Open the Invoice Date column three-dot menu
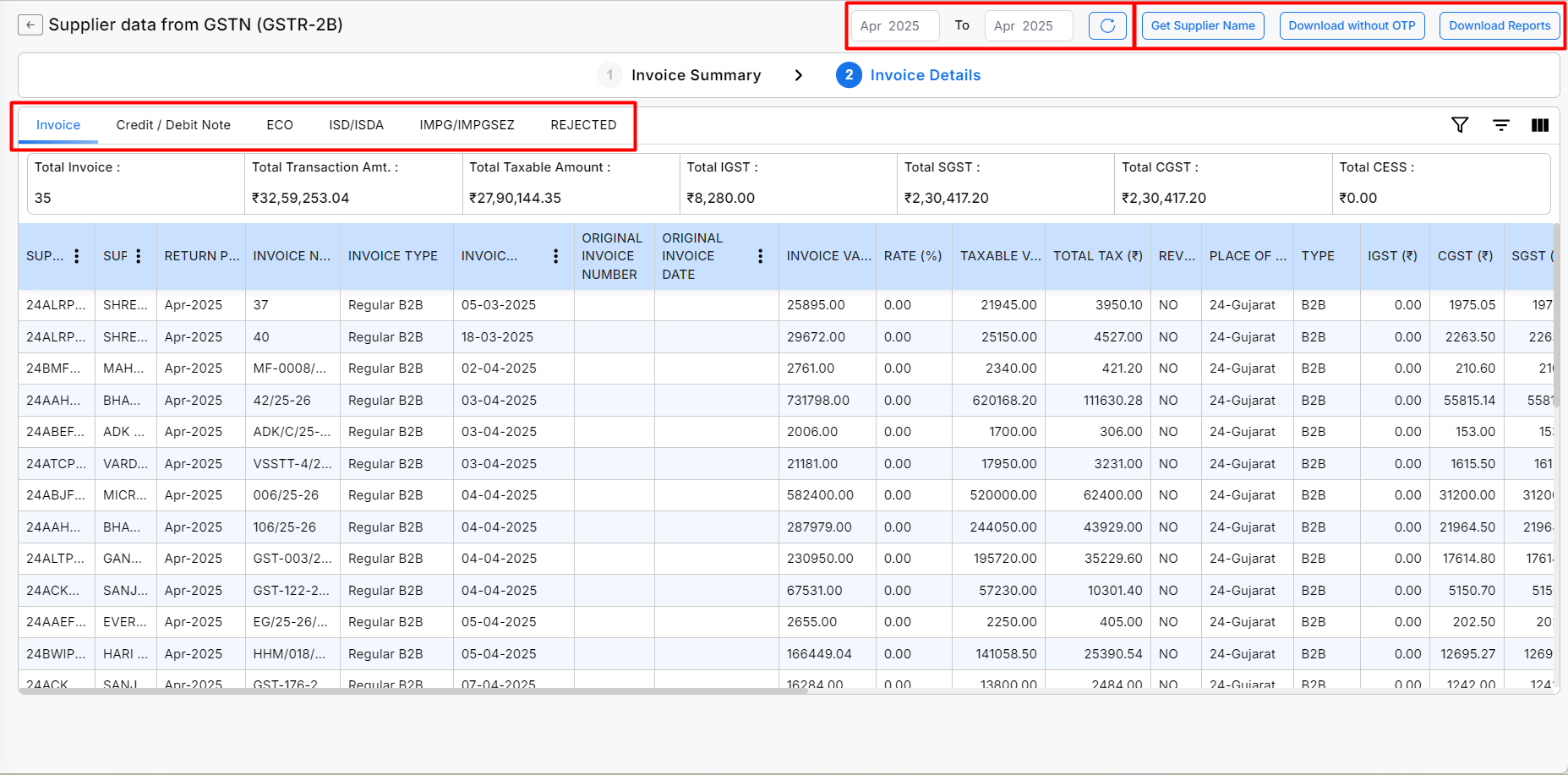This screenshot has height=775, width=1568. tap(555, 256)
